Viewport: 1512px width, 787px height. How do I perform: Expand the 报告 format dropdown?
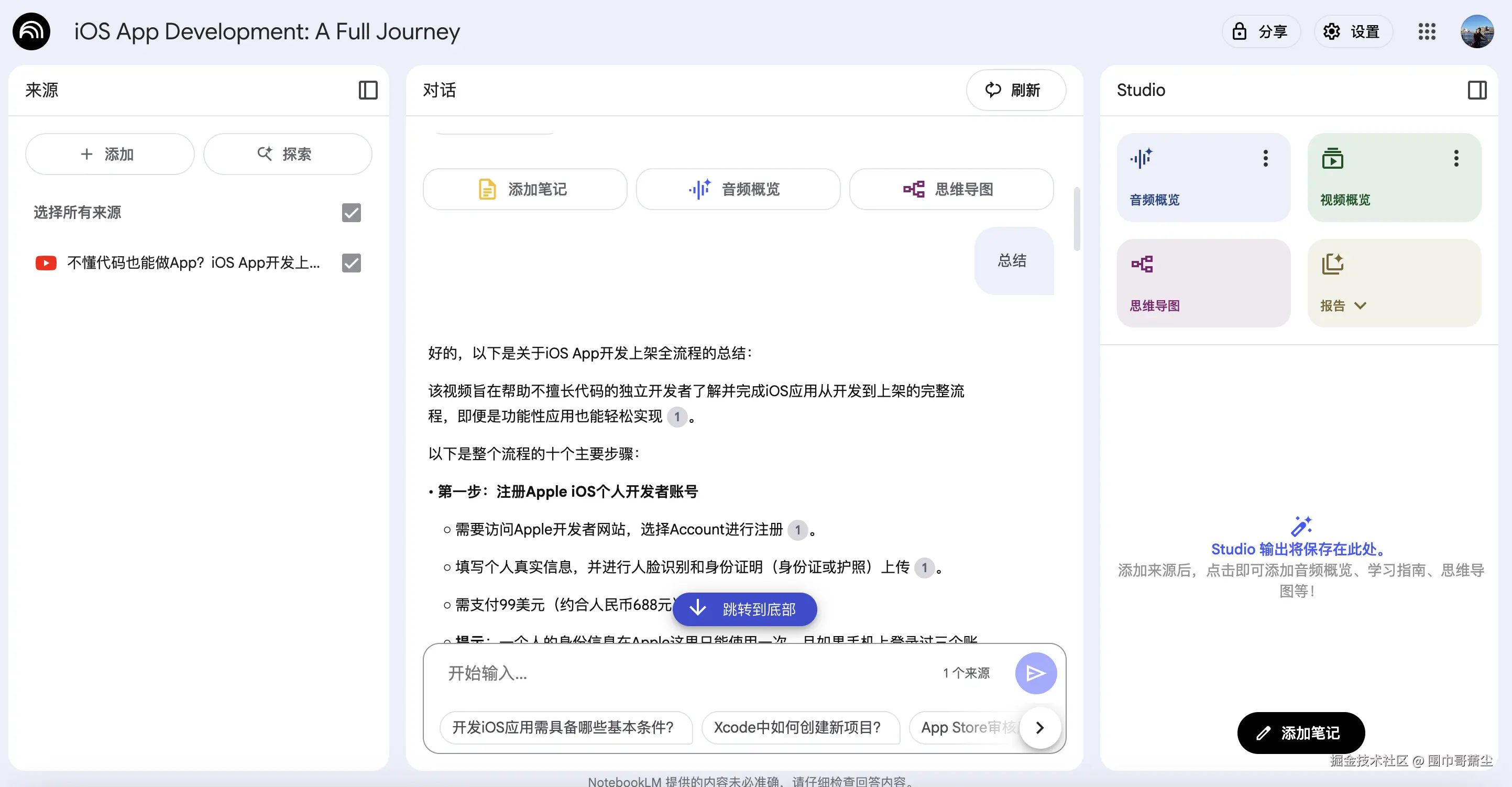pos(1361,305)
